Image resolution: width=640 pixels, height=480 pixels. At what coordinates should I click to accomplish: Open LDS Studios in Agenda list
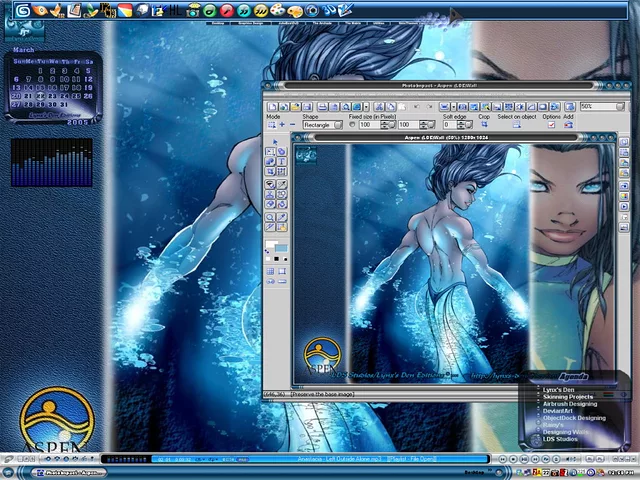point(560,439)
